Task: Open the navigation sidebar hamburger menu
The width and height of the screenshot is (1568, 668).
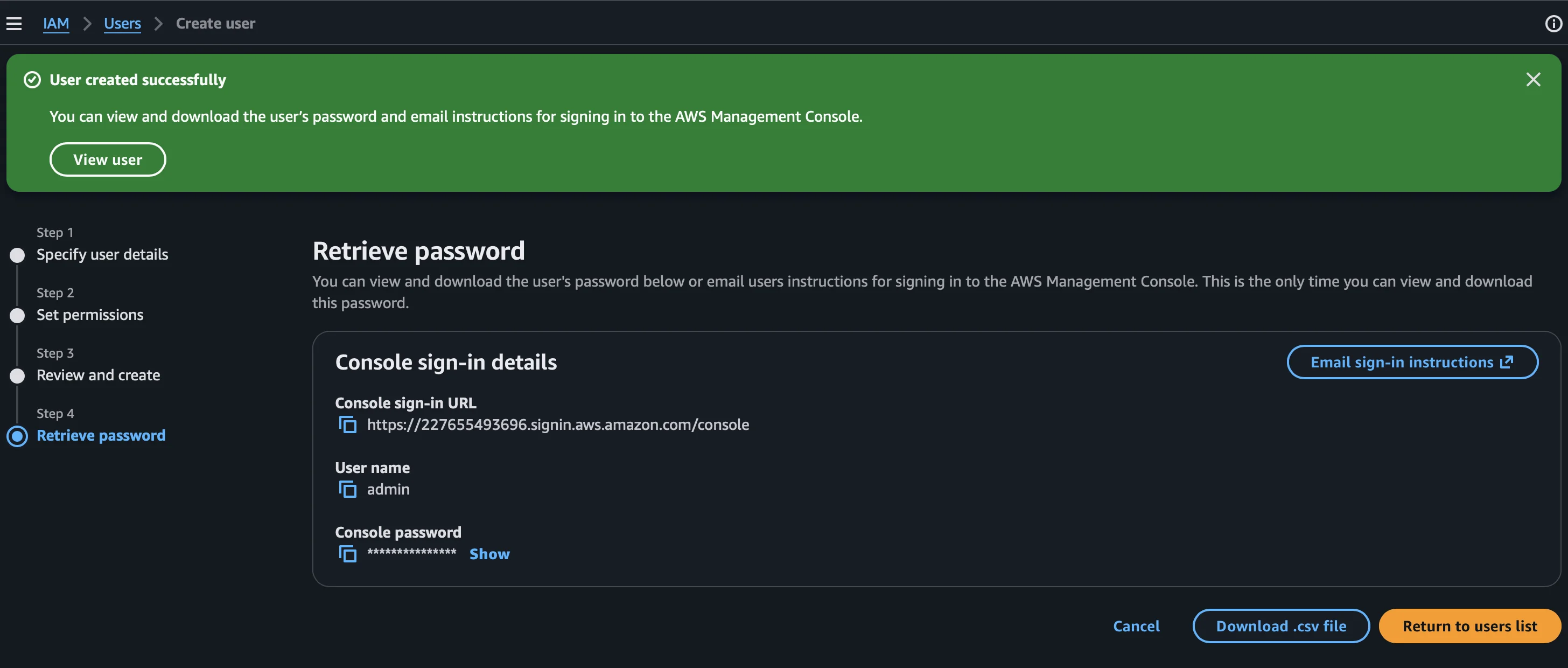Action: (x=13, y=23)
